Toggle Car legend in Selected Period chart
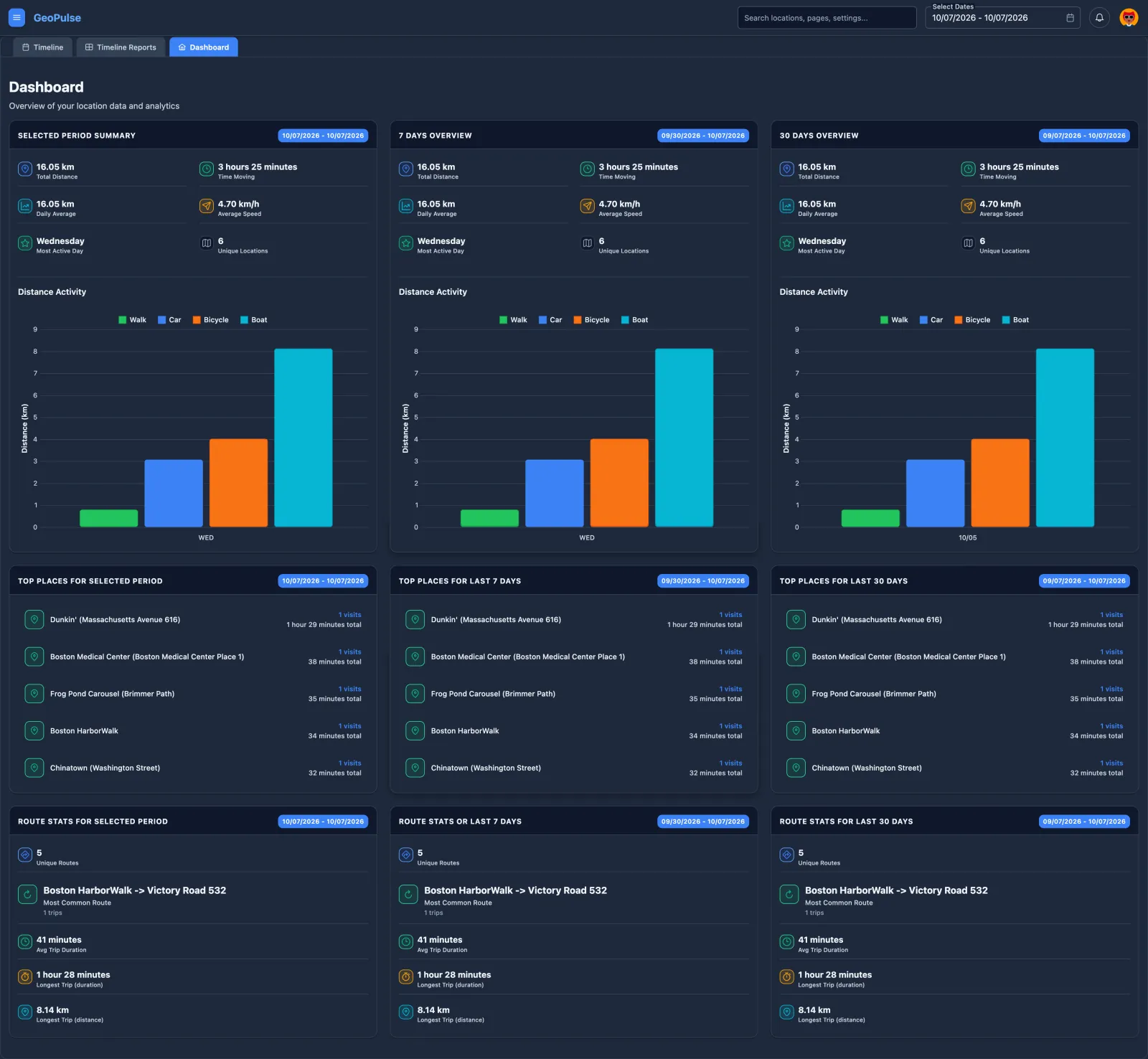 point(169,320)
